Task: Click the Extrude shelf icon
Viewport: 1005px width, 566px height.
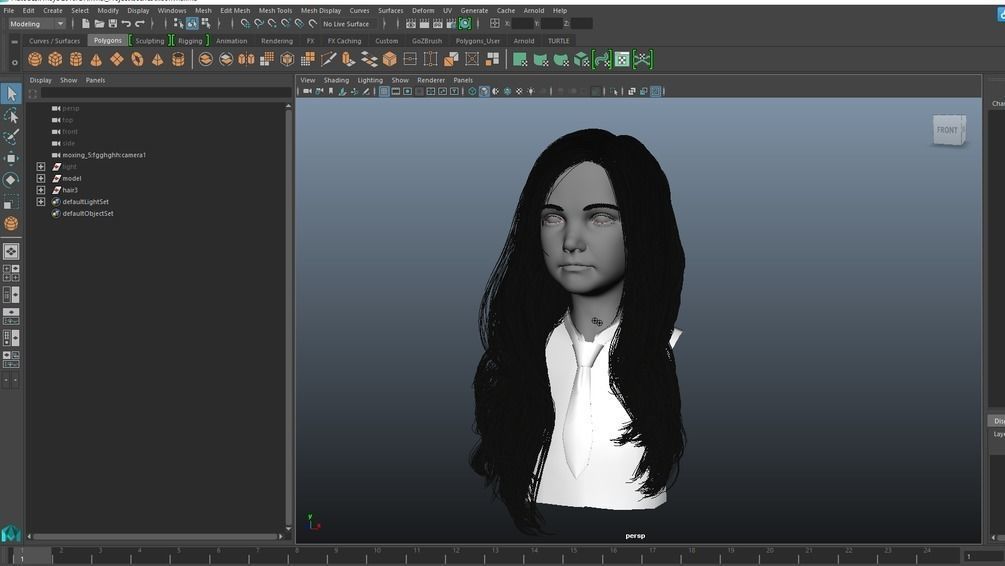Action: tap(349, 60)
